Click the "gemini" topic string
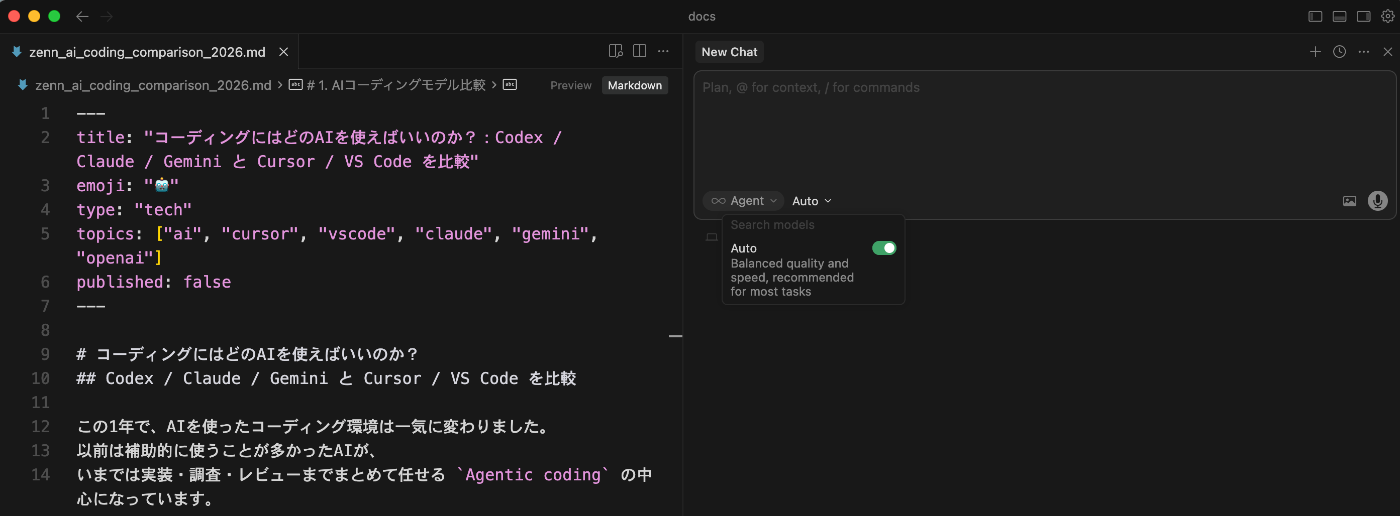The width and height of the screenshot is (1400, 516). (550, 234)
